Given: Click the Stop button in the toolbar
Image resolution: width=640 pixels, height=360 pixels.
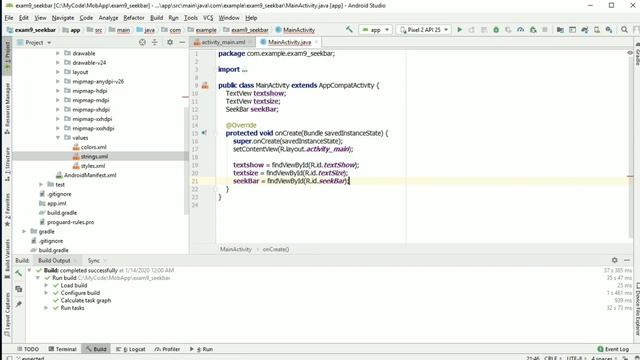Looking at the screenshot, I should tap(545, 30).
